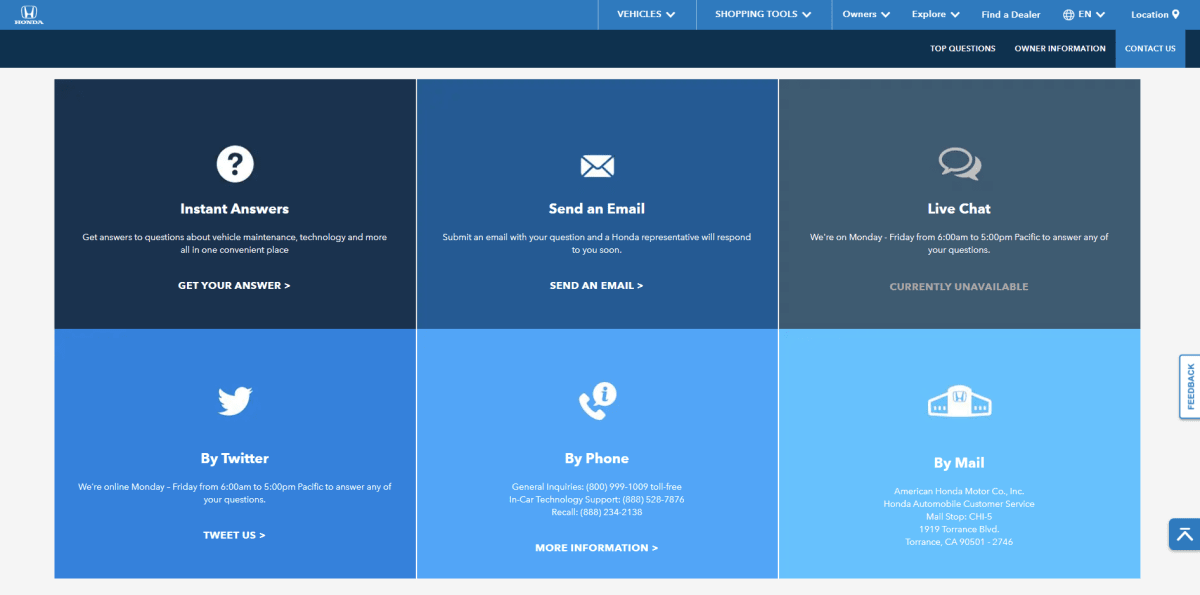Click the globe language icon
This screenshot has height=595, width=1200.
coord(1068,15)
